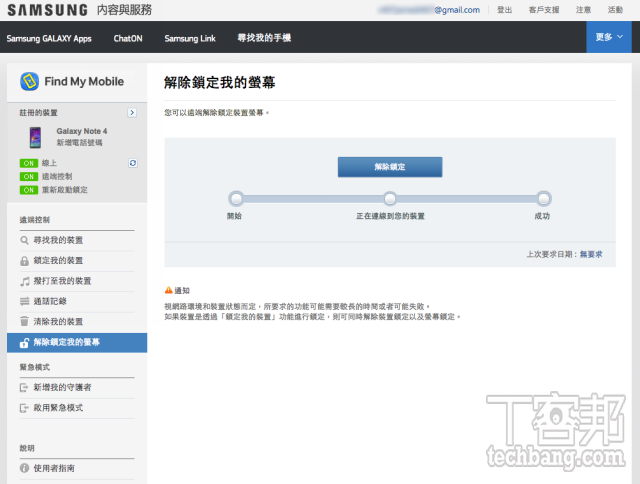Click the orange warning icon beside 通知
Viewport: 640px width, 484px height.
[x=169, y=290]
